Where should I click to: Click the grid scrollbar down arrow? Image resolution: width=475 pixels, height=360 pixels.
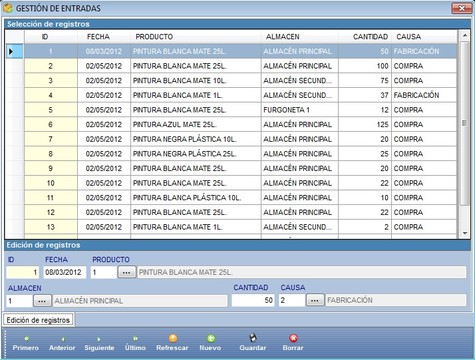(x=465, y=234)
